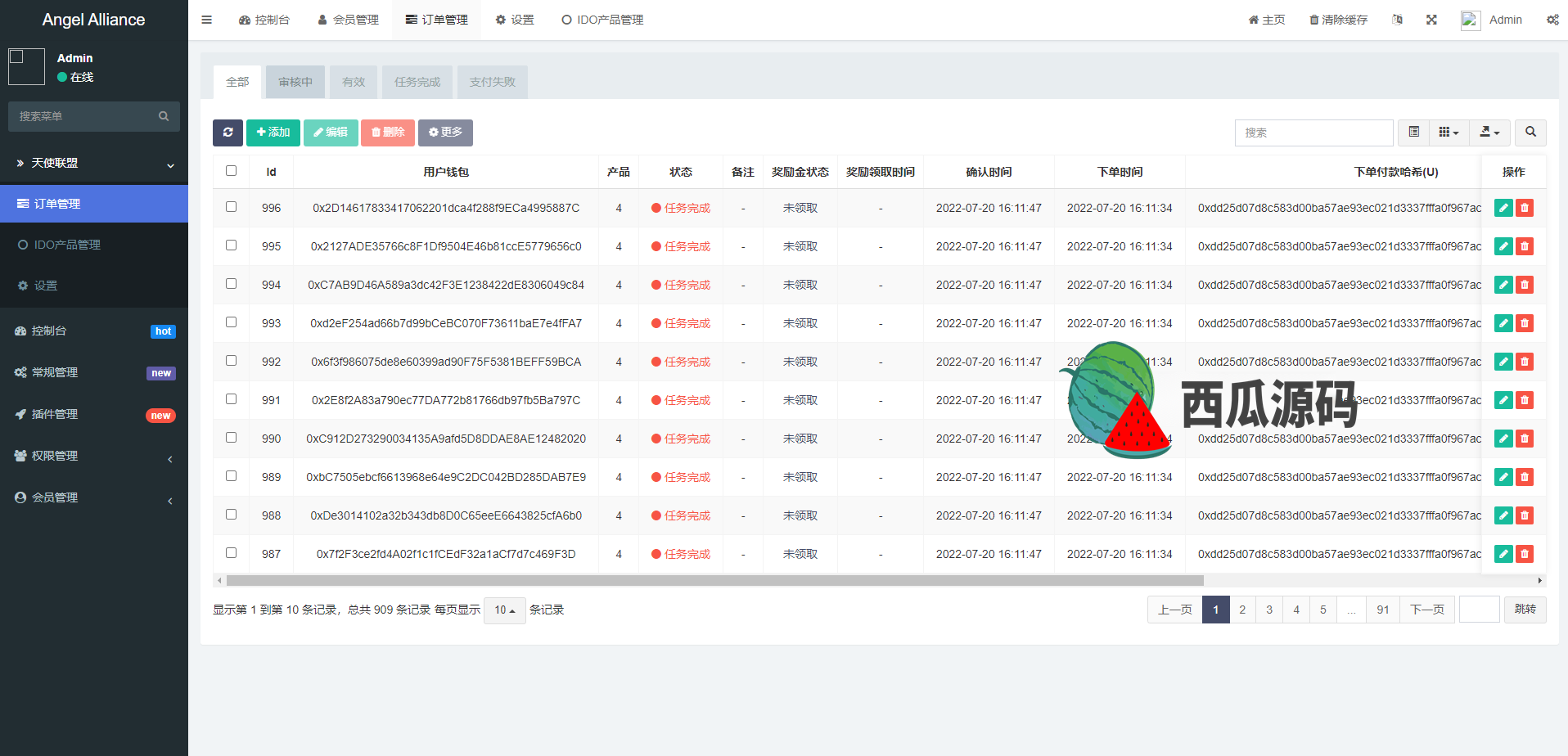The height and width of the screenshot is (756, 1568).
Task: Check the row checkbox for order 992
Action: tap(231, 361)
